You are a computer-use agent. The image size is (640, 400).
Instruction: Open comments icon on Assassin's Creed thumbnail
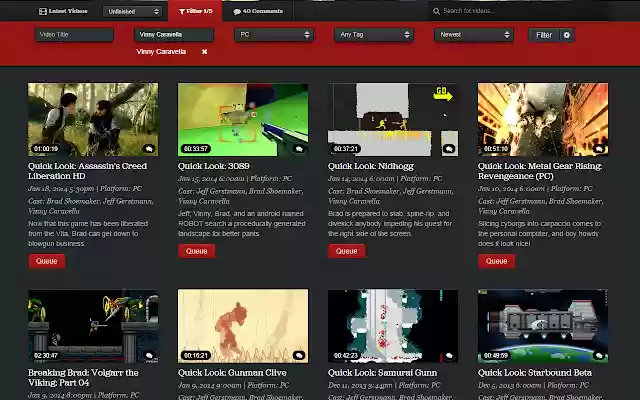tap(149, 149)
